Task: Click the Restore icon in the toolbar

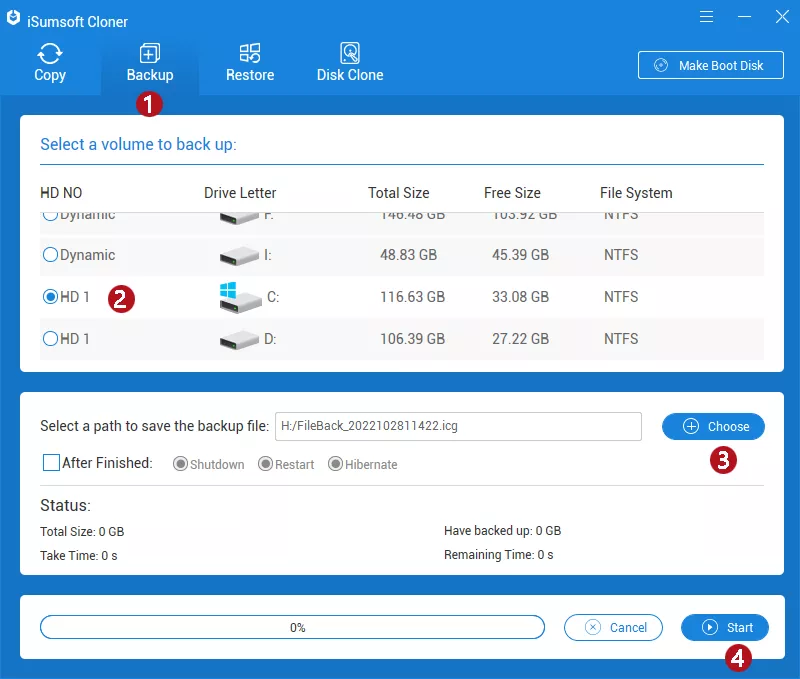Action: pyautogui.click(x=250, y=54)
